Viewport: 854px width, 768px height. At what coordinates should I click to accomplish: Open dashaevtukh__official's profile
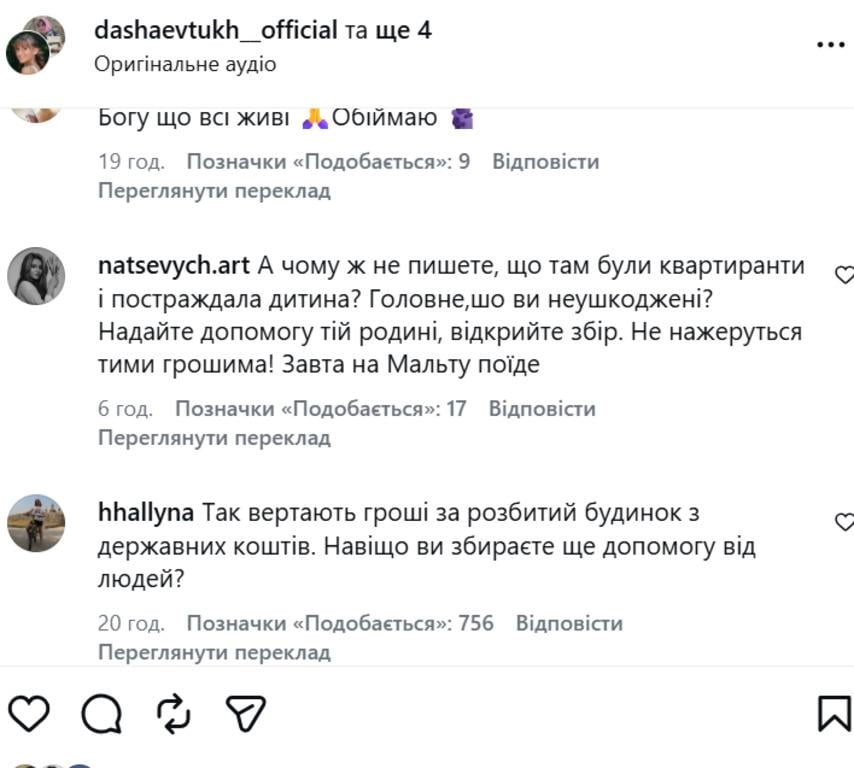click(x=215, y=29)
